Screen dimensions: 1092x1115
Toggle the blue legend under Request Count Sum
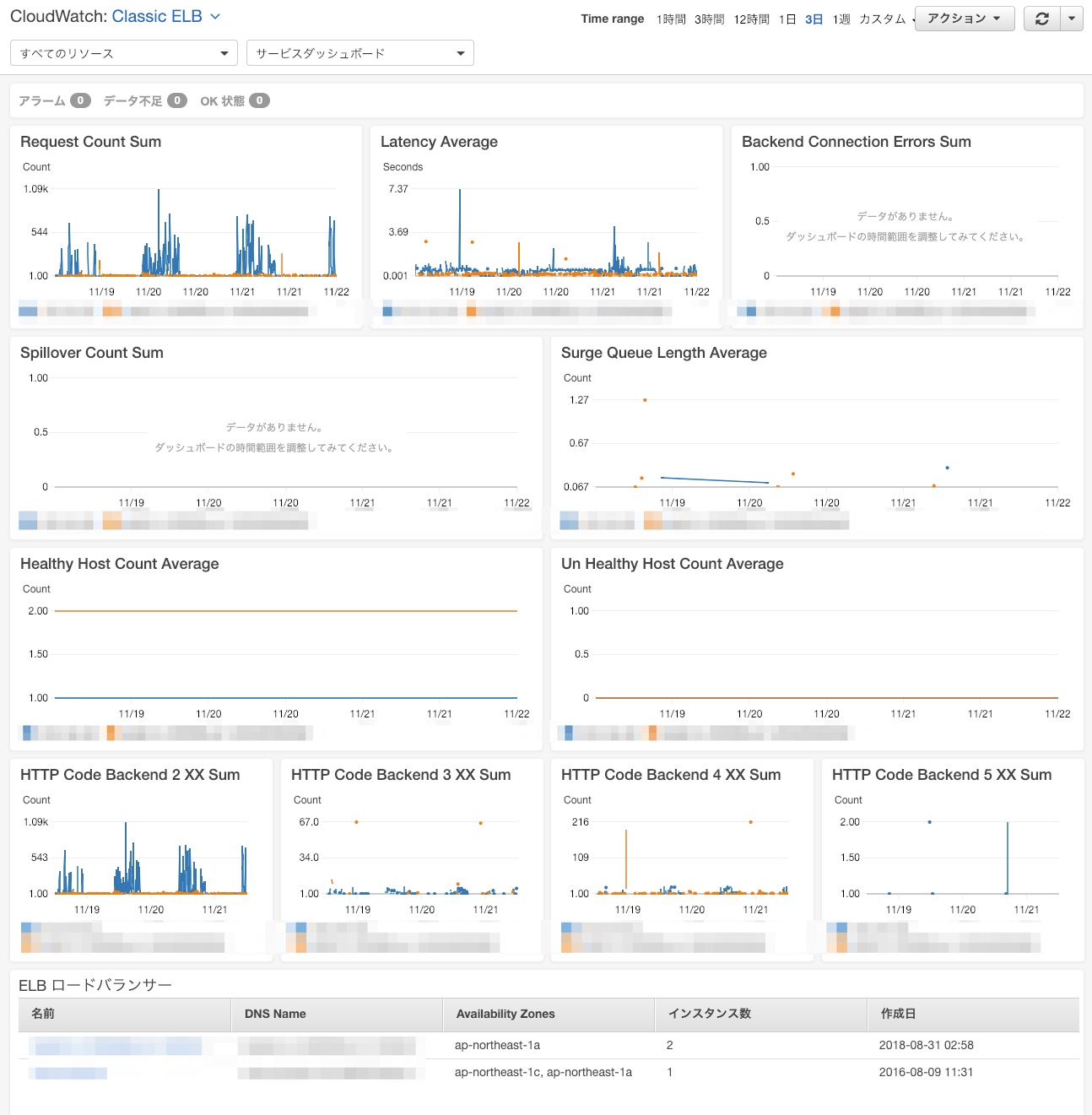click(x=25, y=311)
